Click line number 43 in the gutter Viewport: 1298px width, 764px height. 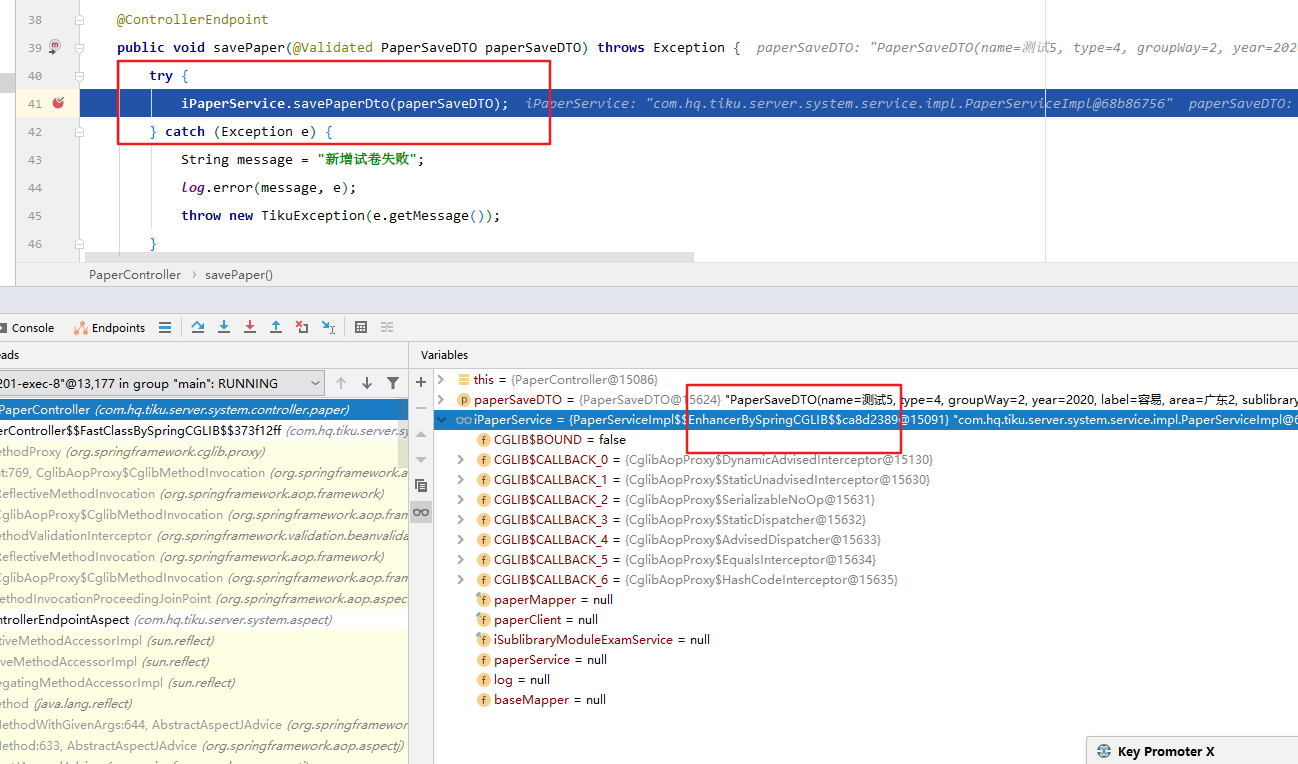35,159
